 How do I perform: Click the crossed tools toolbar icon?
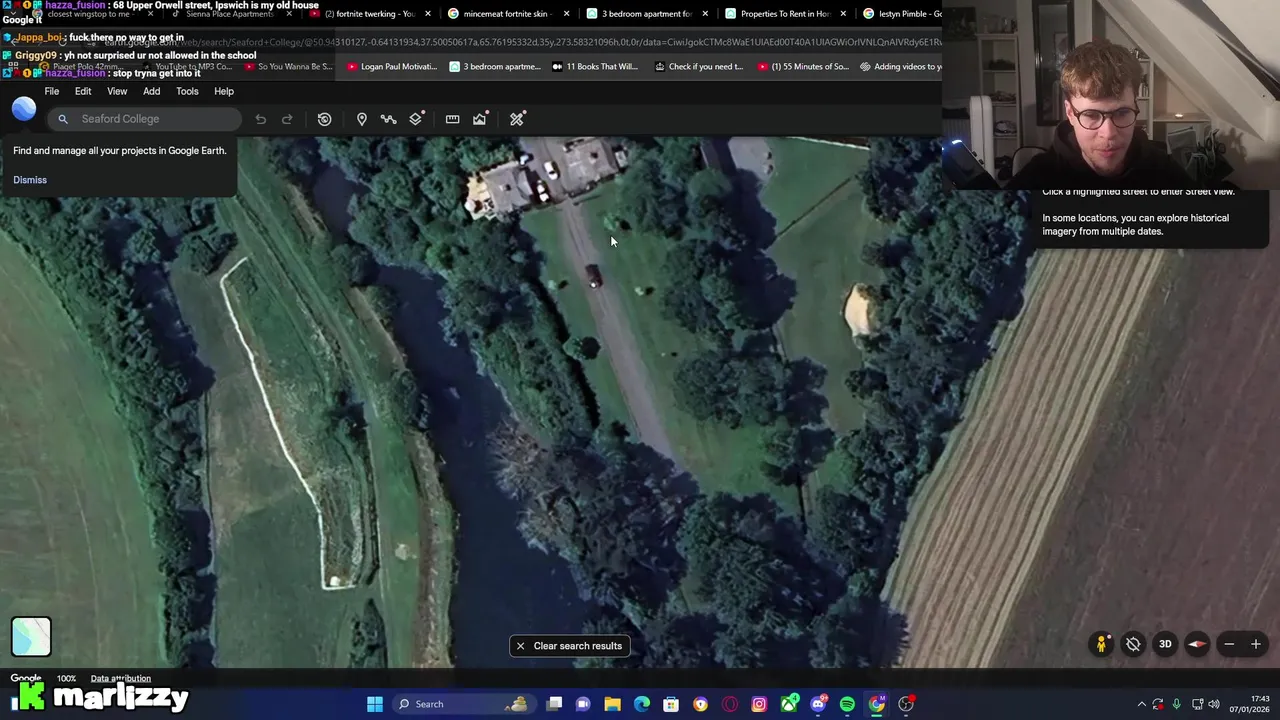[517, 119]
